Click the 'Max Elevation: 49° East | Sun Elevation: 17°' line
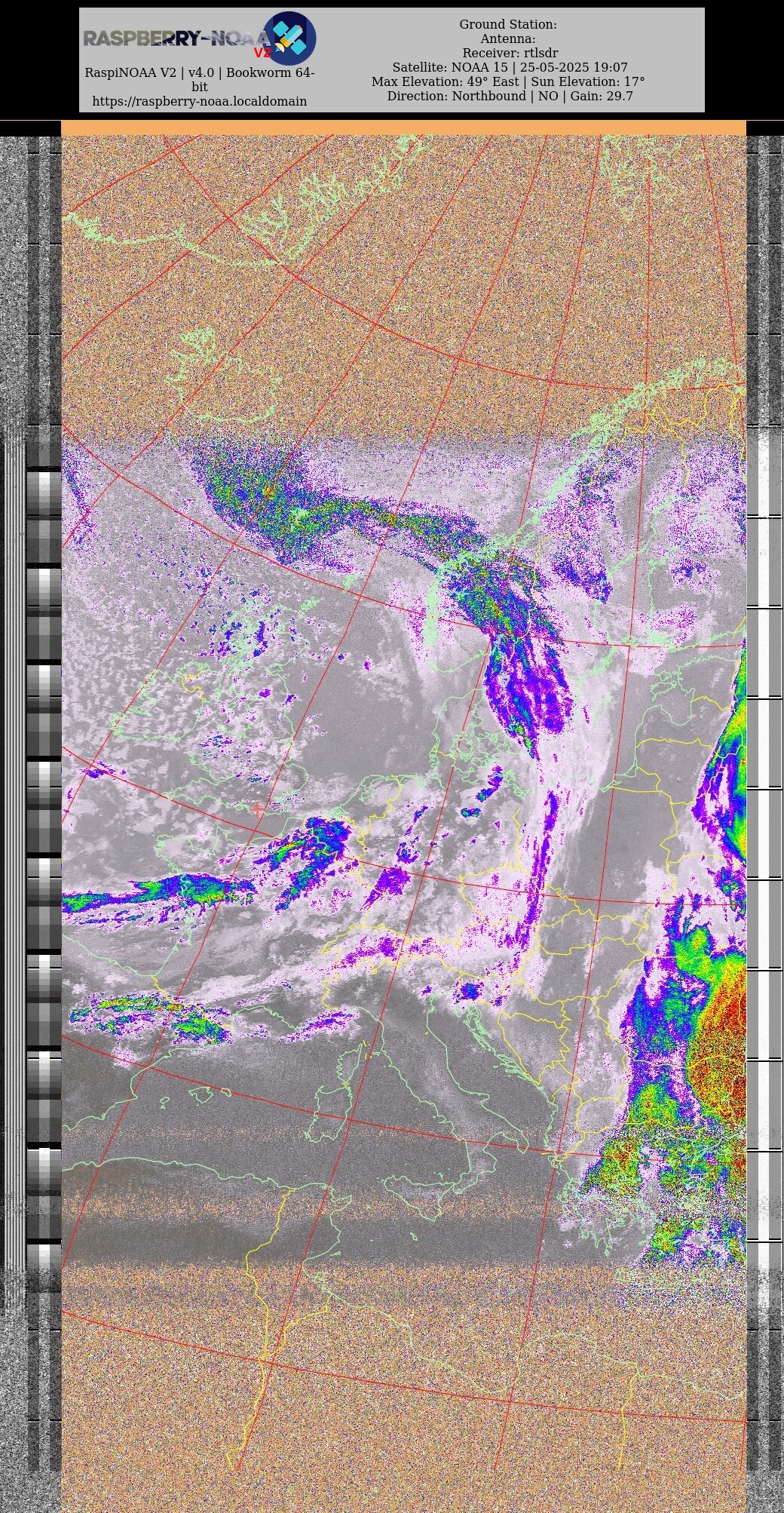Image resolution: width=784 pixels, height=1513 pixels. pos(508,81)
